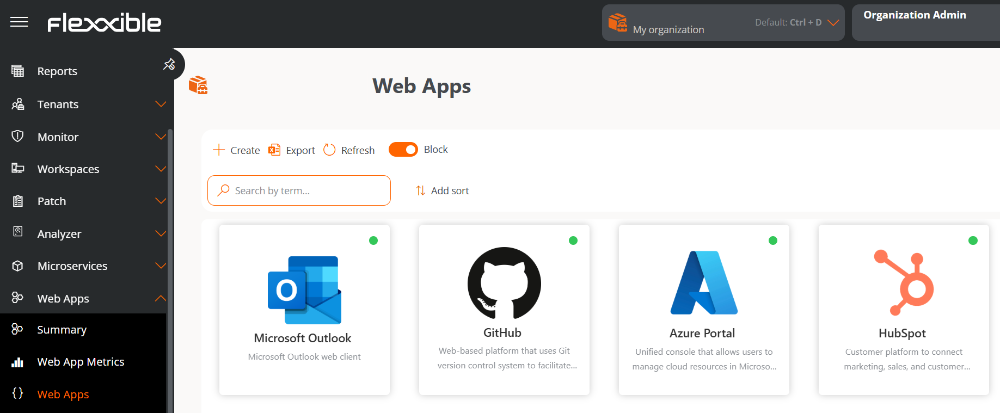Click the Excel Export icon

(274, 150)
